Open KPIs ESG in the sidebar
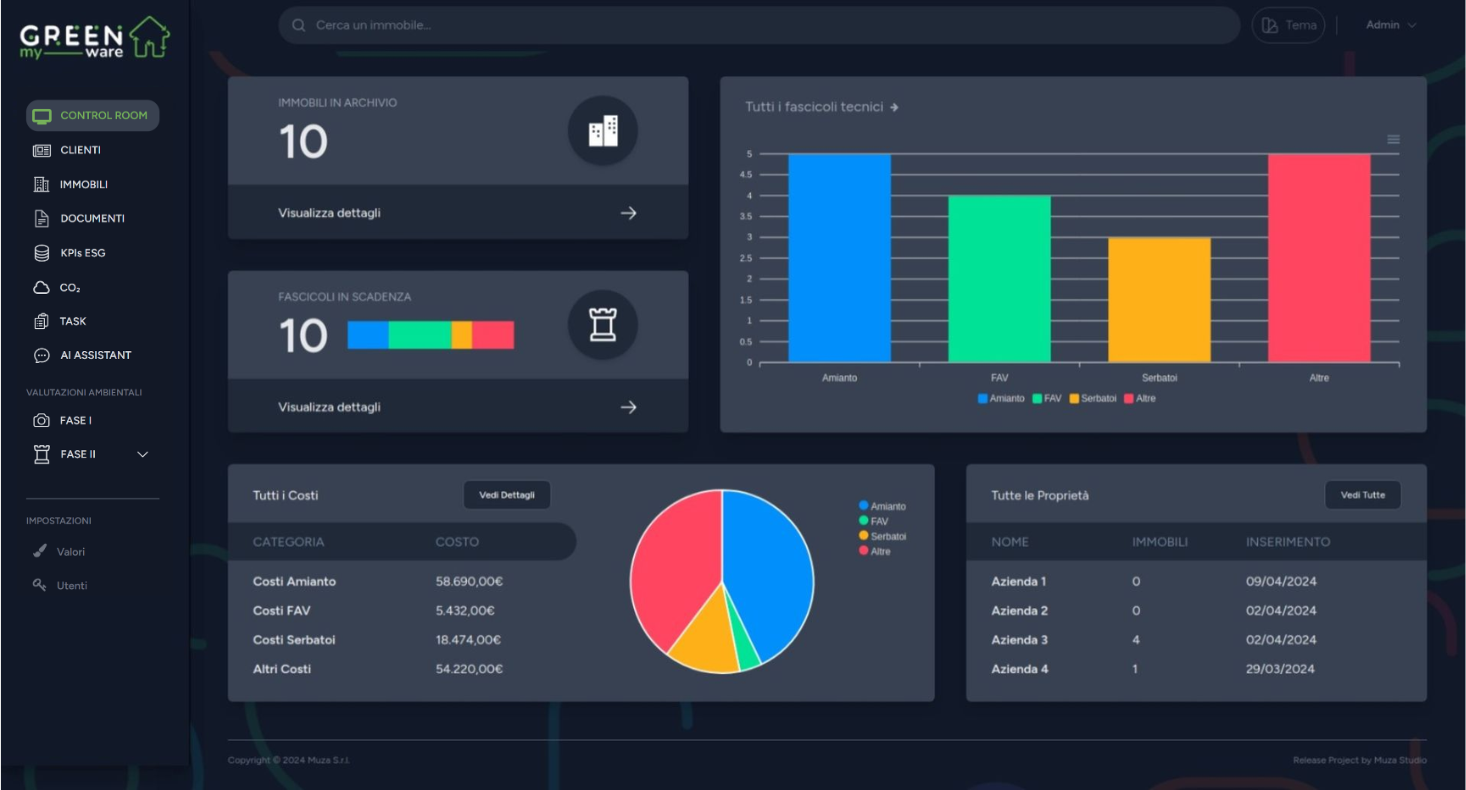 82,253
